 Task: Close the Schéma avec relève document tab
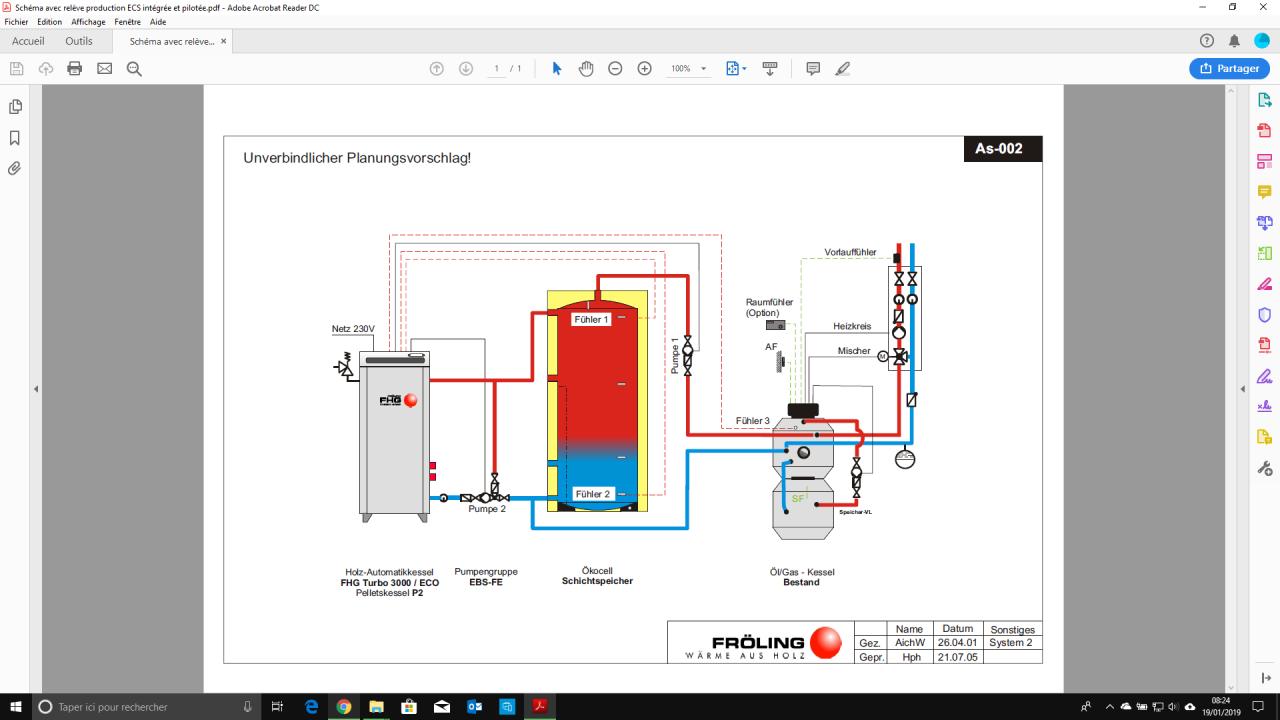[x=224, y=42]
